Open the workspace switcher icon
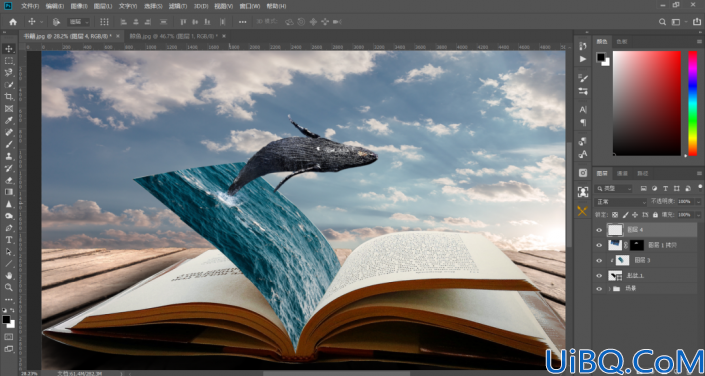 click(675, 22)
